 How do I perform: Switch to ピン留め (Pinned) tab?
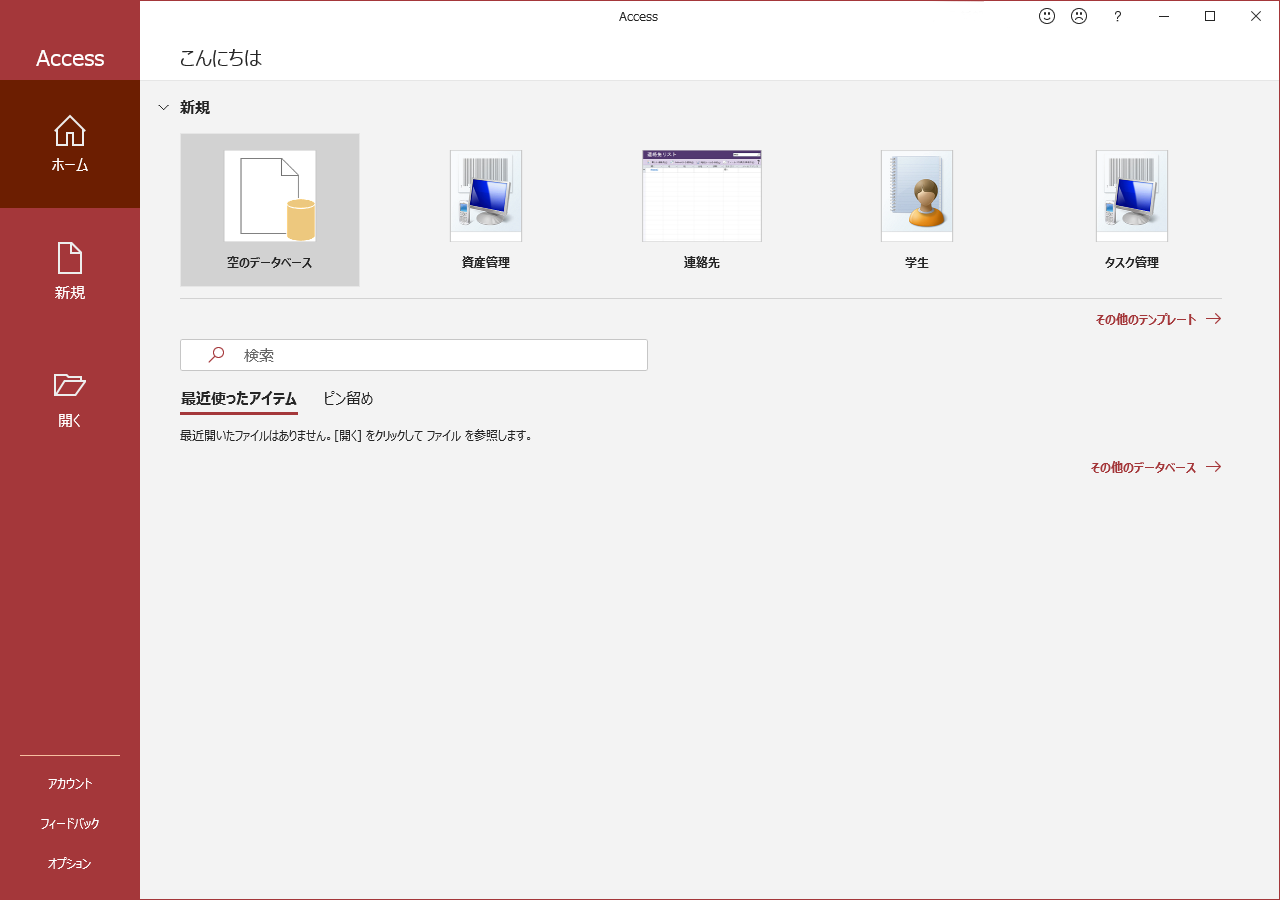click(348, 399)
